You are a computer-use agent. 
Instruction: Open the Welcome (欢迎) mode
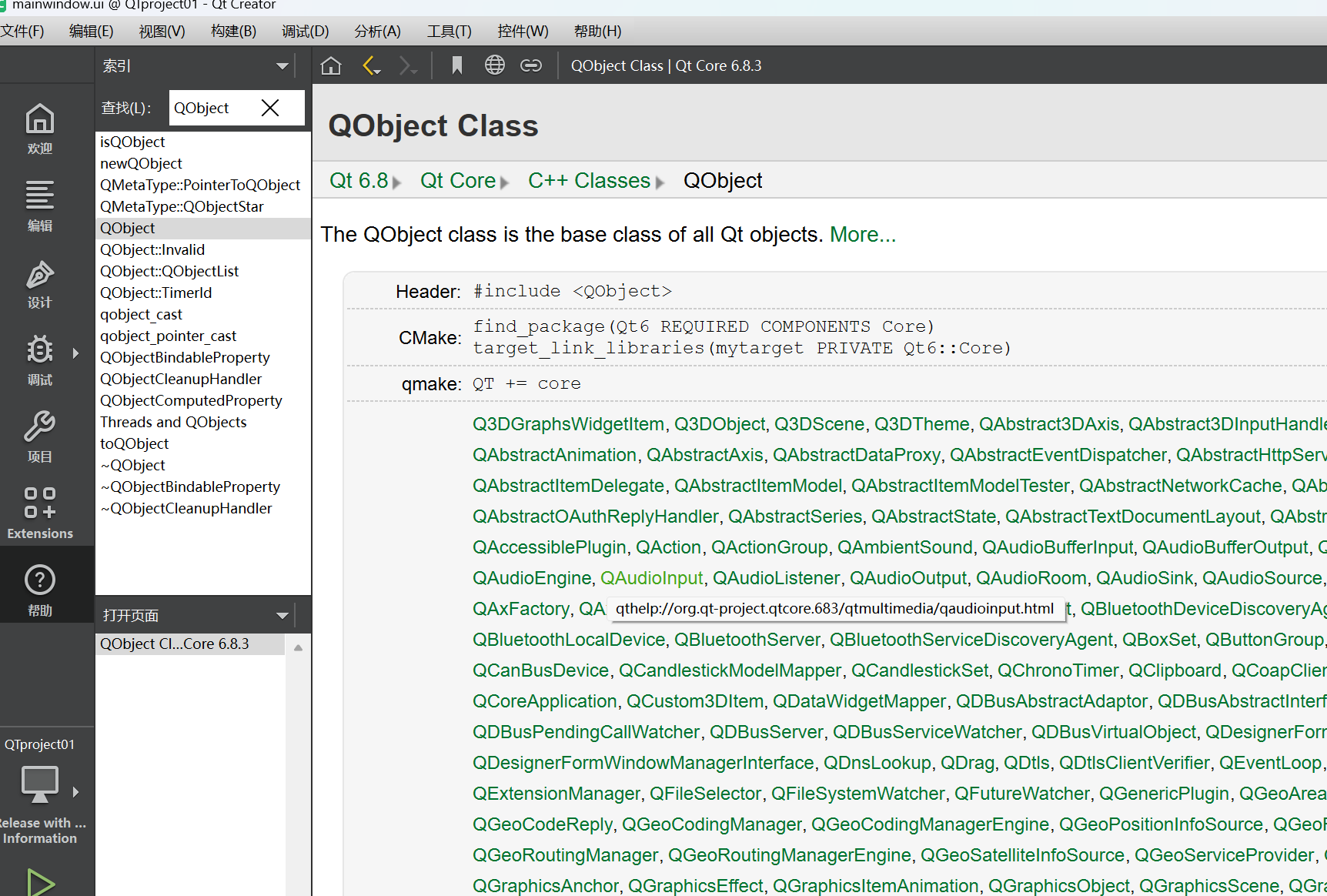(x=40, y=129)
